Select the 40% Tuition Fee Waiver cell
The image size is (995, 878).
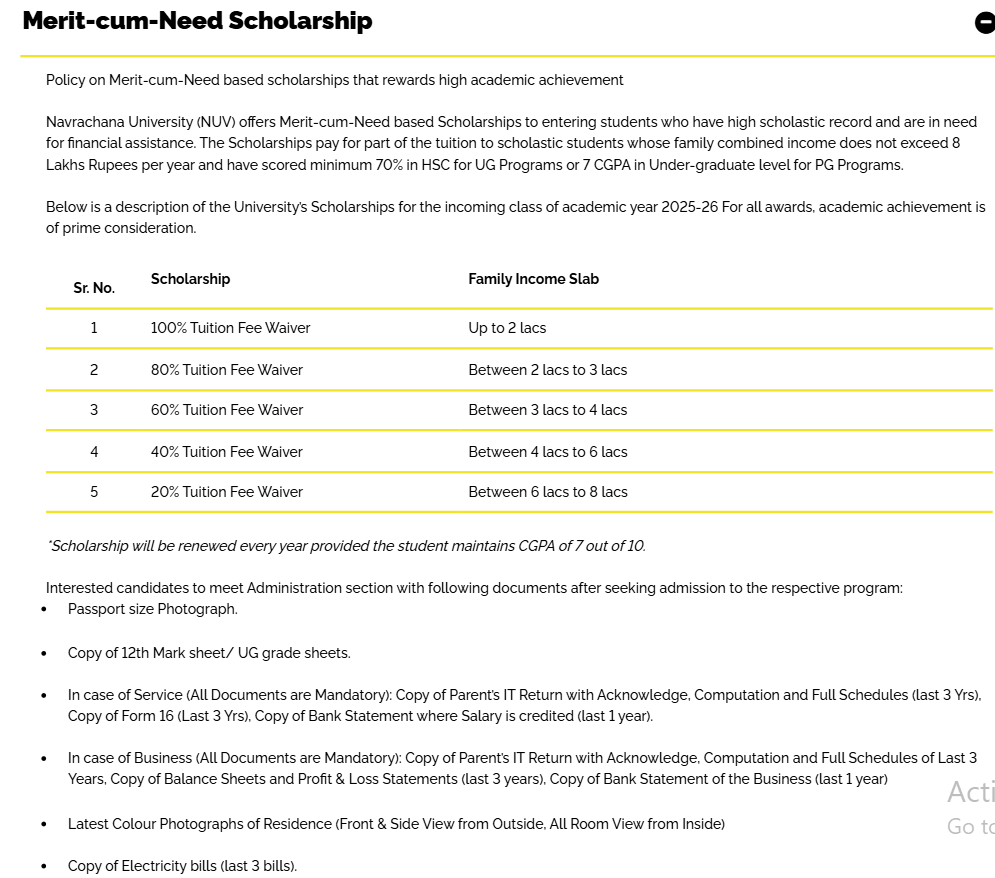[227, 452]
